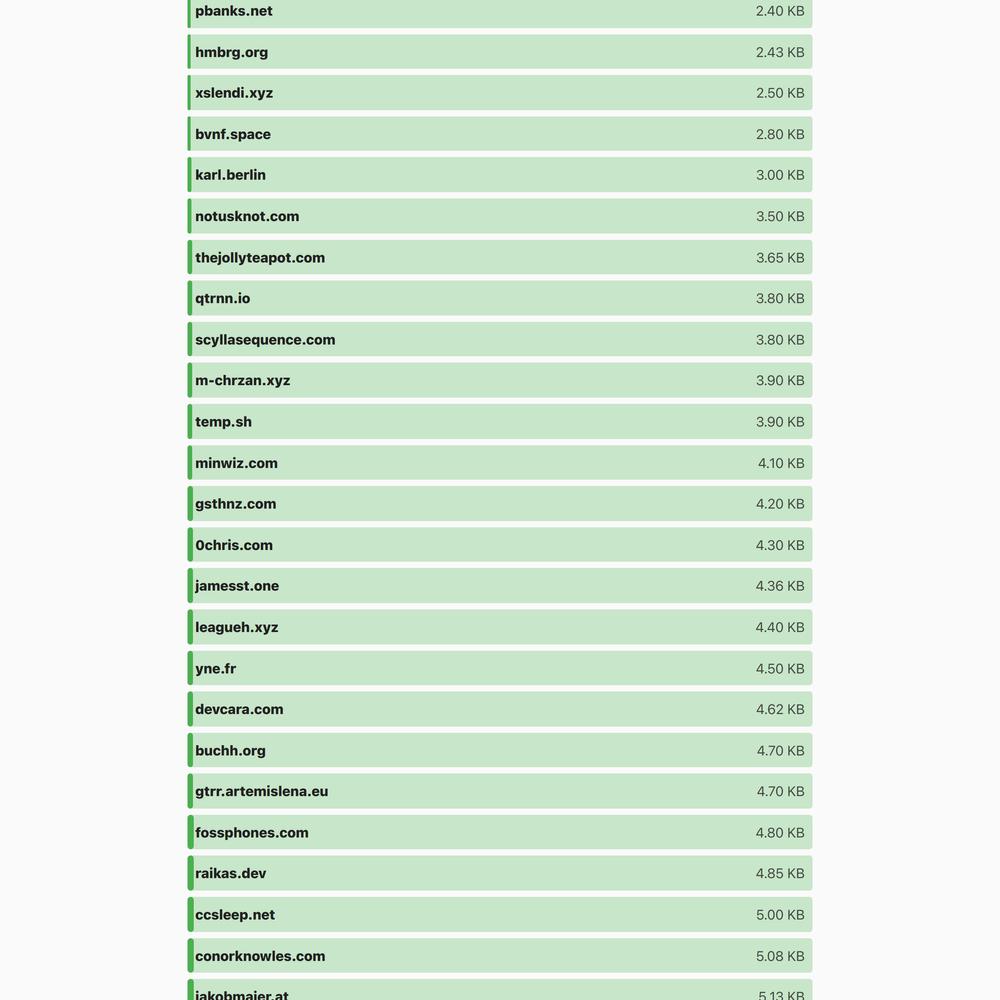Open 0chris.com from the list

pos(234,545)
